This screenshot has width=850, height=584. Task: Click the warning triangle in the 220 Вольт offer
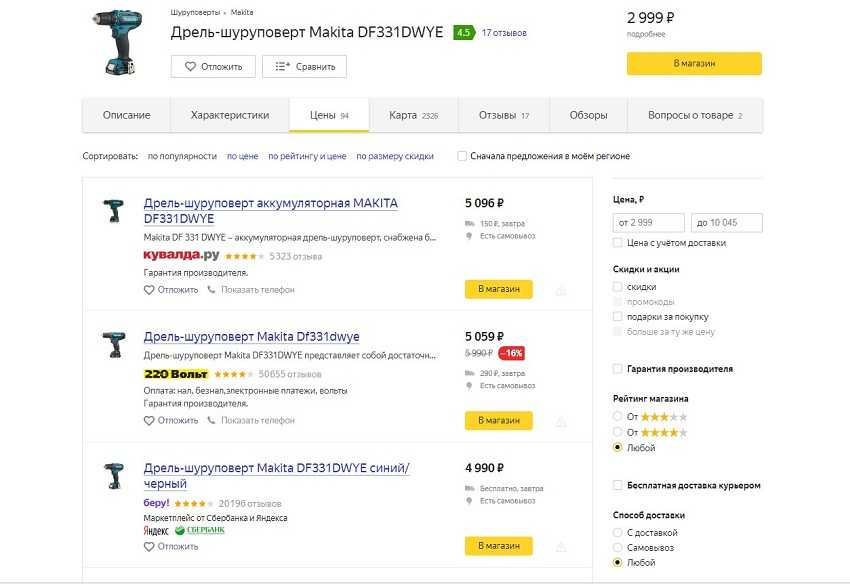tap(560, 421)
